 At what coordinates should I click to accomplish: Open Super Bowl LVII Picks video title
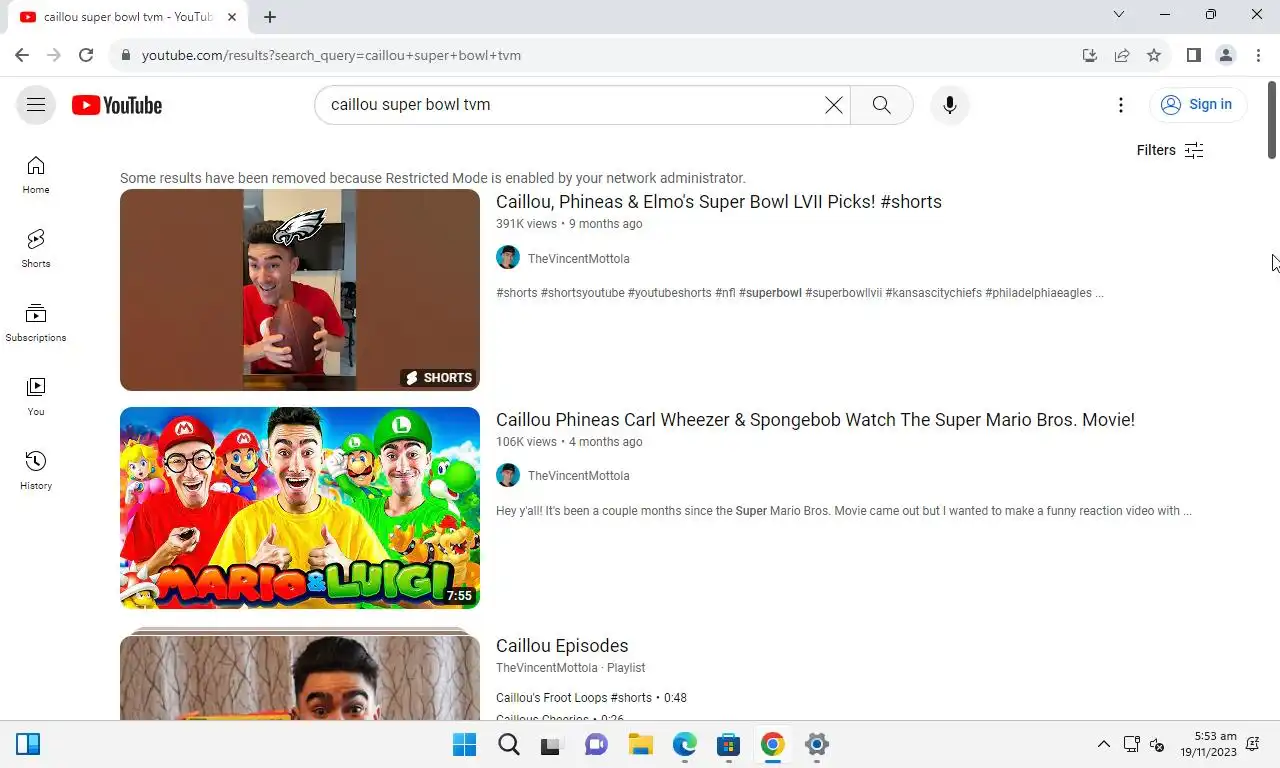[x=719, y=202]
